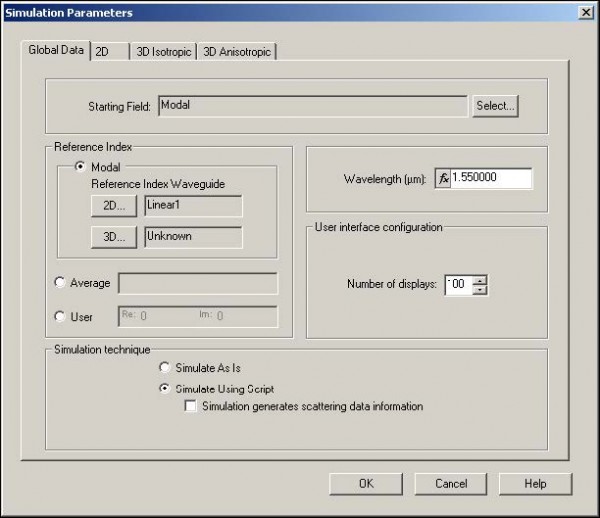600x518 pixels.
Task: Open the 2D tab
Action: 110,52
